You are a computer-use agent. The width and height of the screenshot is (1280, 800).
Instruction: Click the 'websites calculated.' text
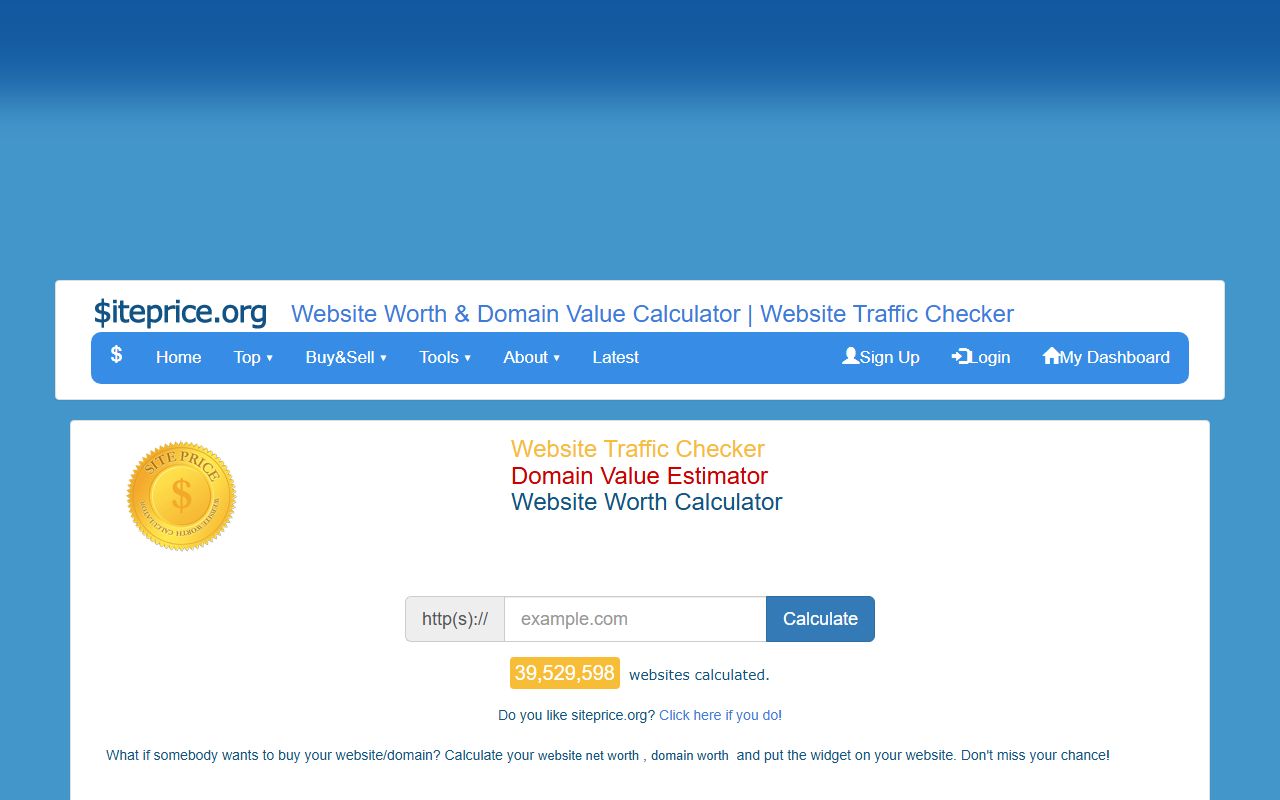(699, 675)
